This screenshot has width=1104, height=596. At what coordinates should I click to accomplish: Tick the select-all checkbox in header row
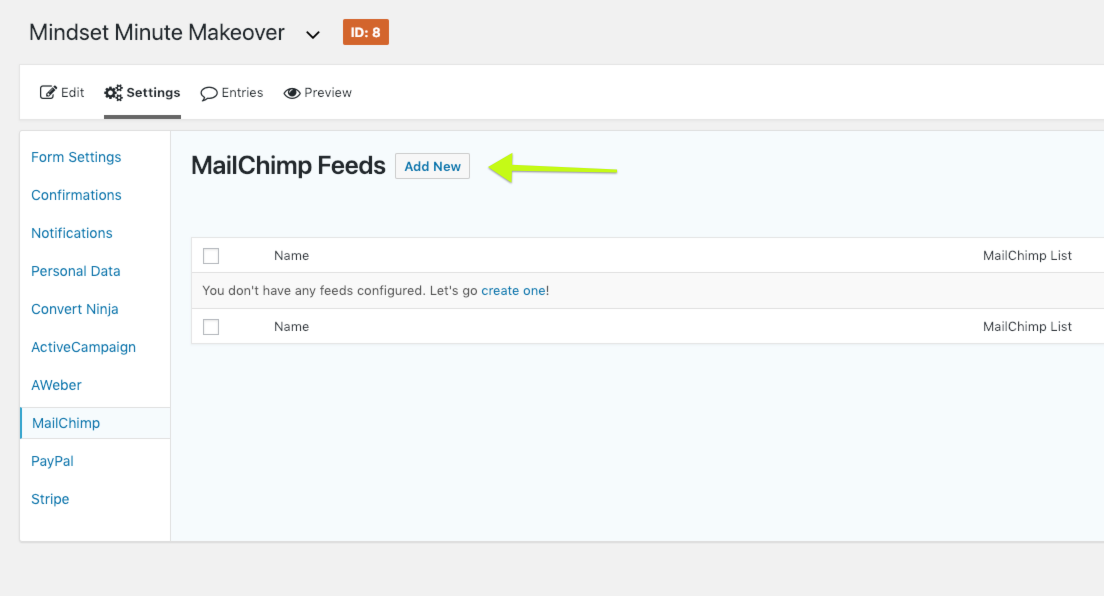pyautogui.click(x=211, y=256)
